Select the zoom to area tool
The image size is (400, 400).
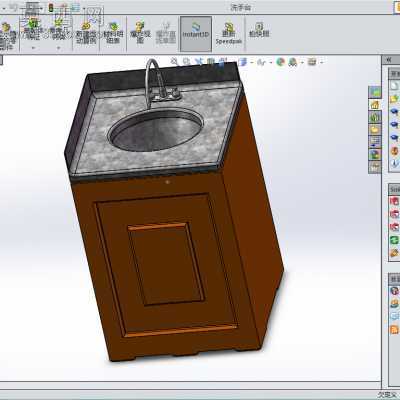coord(186,61)
